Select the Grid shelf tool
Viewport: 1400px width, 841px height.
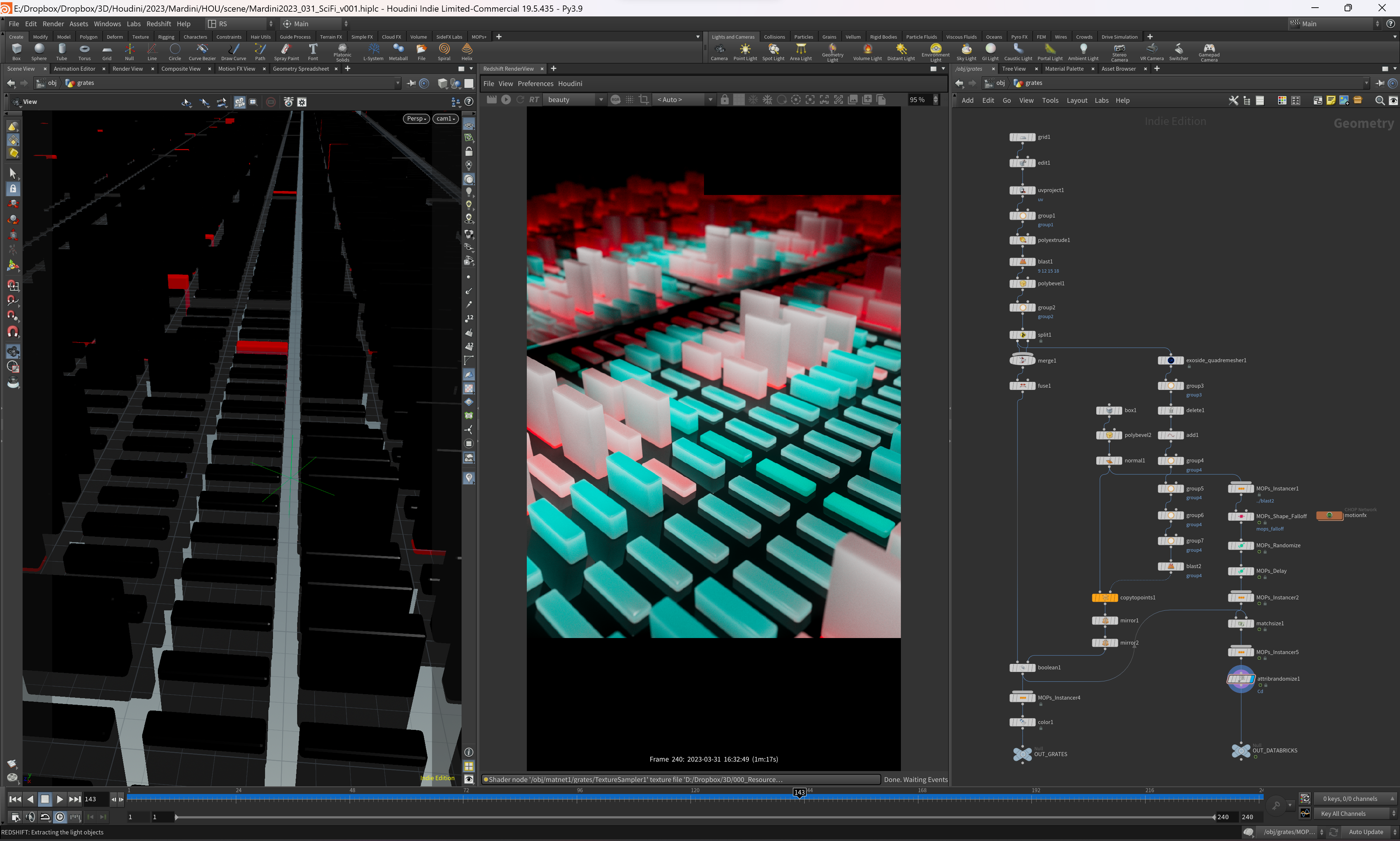tap(106, 52)
